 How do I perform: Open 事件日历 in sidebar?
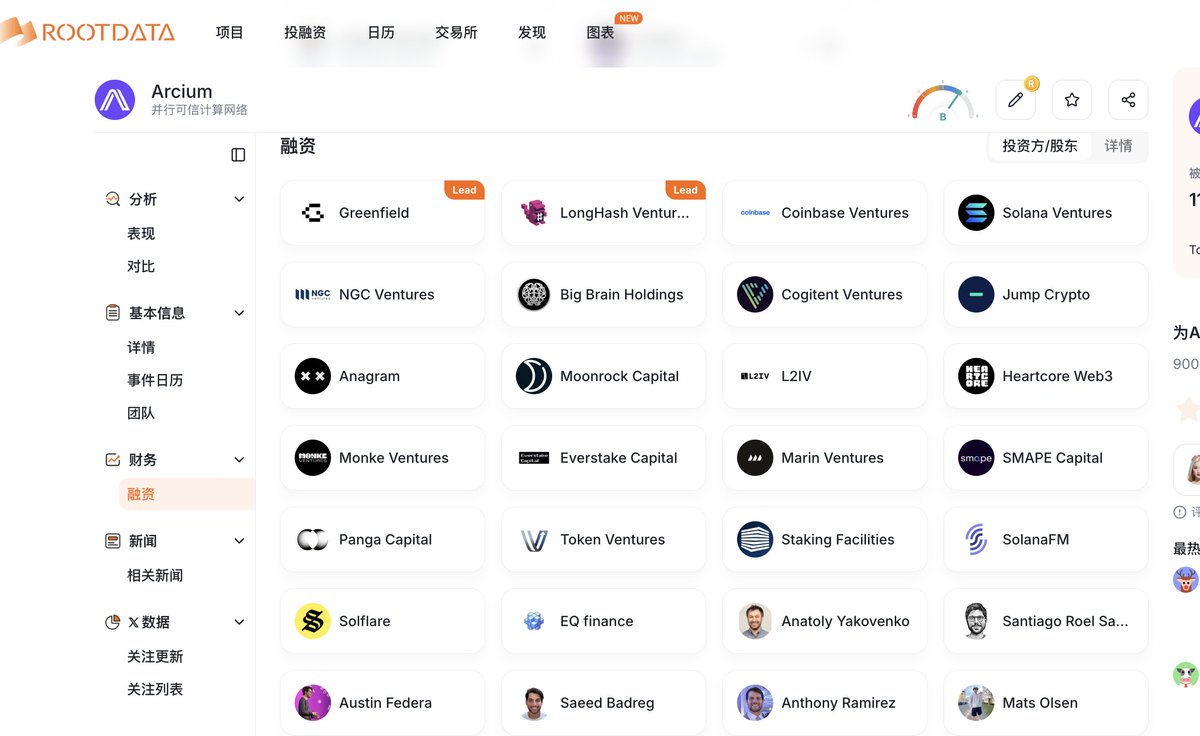point(155,380)
